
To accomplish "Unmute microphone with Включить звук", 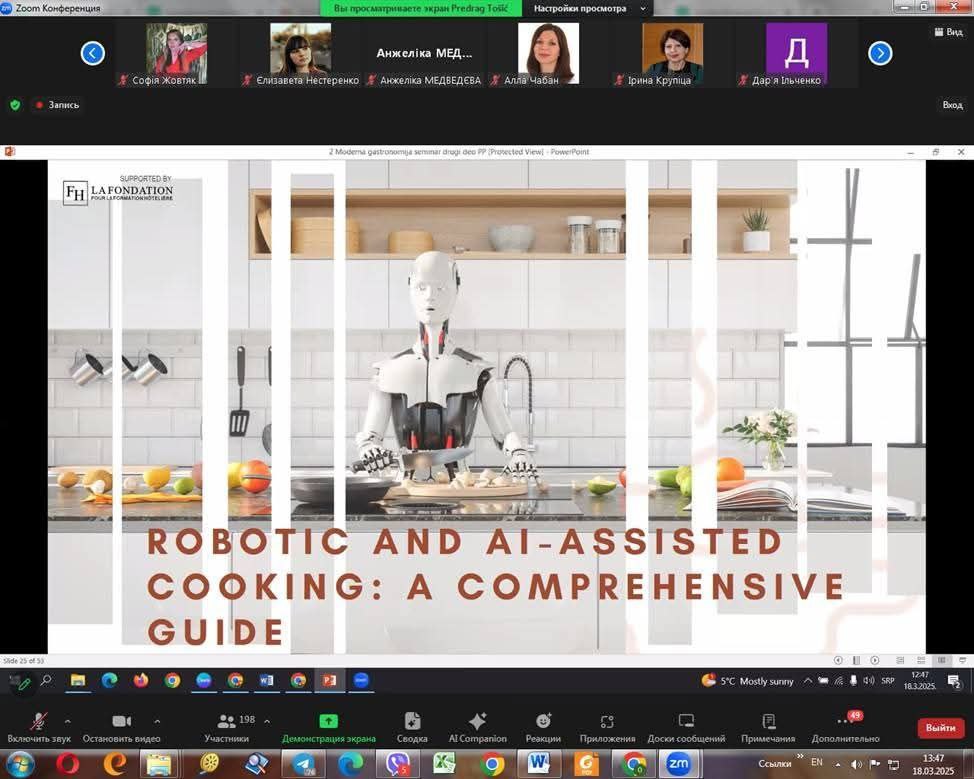I will coord(38,726).
